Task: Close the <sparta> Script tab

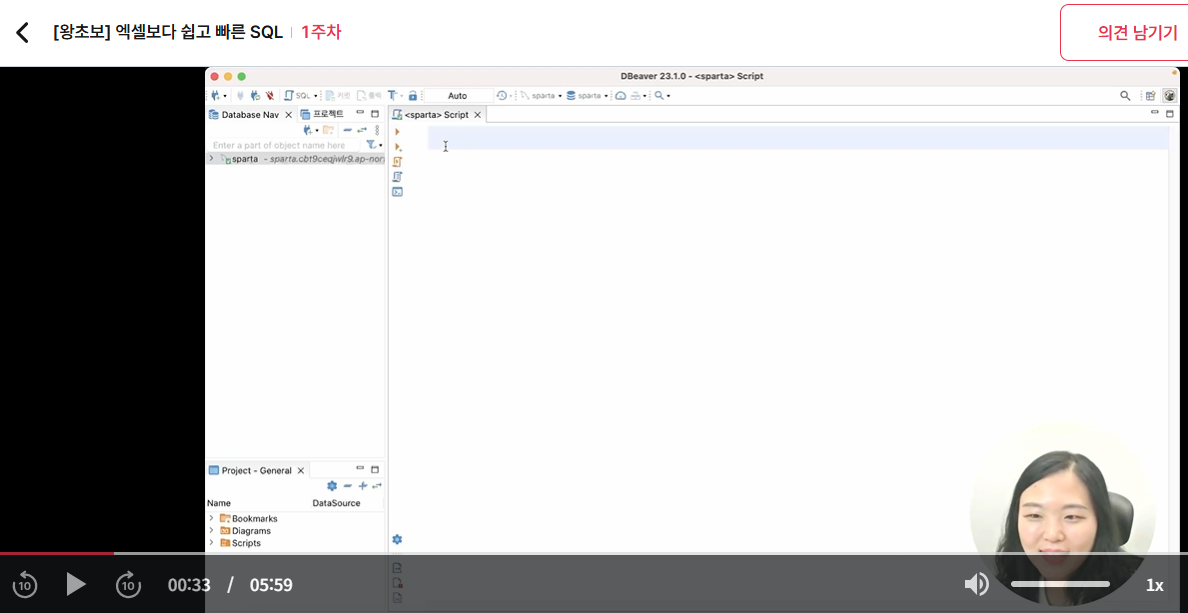Action: click(478, 115)
